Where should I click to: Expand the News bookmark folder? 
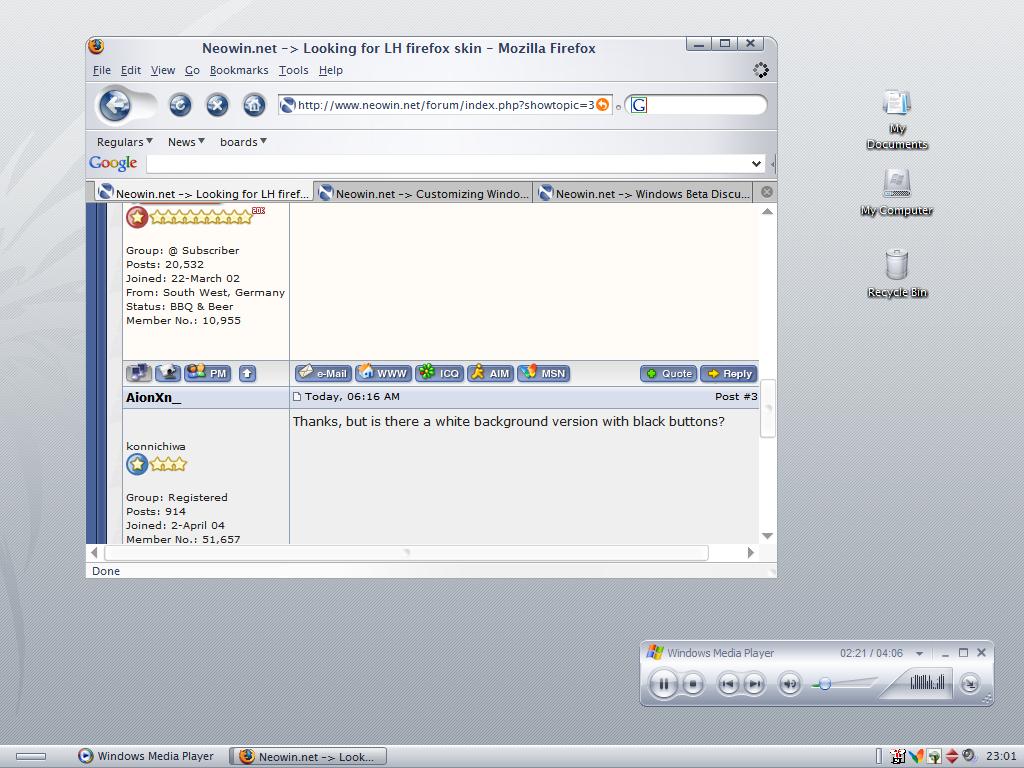(186, 142)
